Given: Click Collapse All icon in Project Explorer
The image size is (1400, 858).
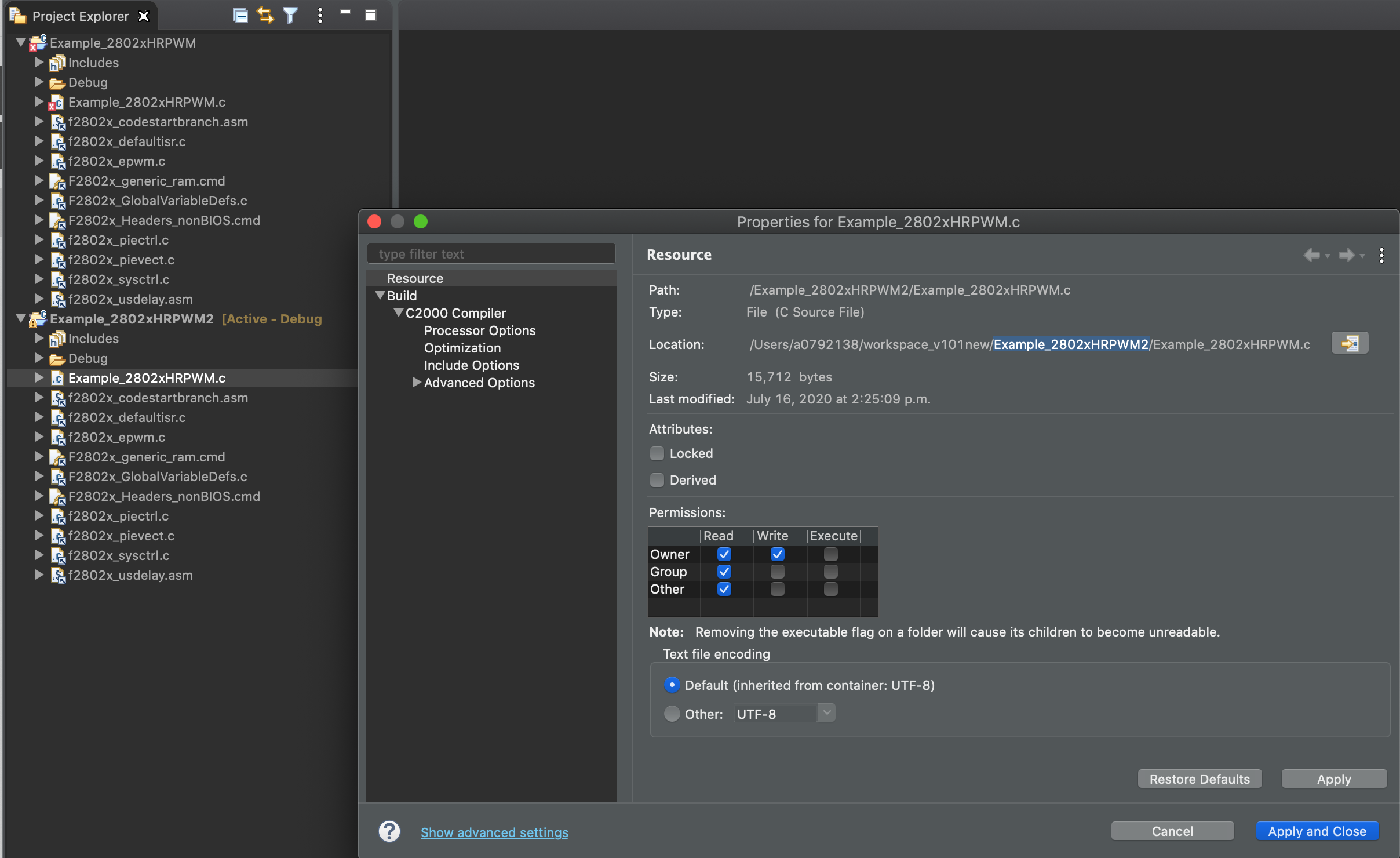Looking at the screenshot, I should pyautogui.click(x=240, y=16).
